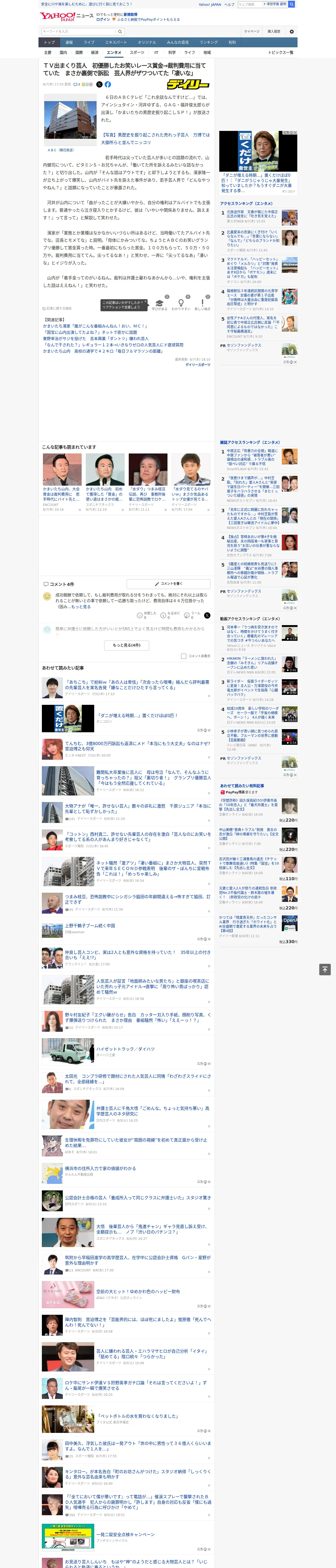Click the top-bar web search magnifier icon
Screen dimensions: 336x1568
coord(292,4)
